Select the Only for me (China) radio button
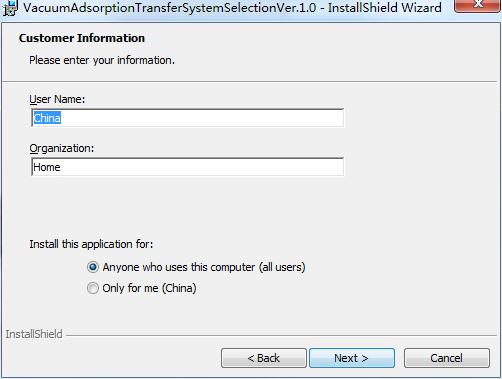 pos(93,288)
